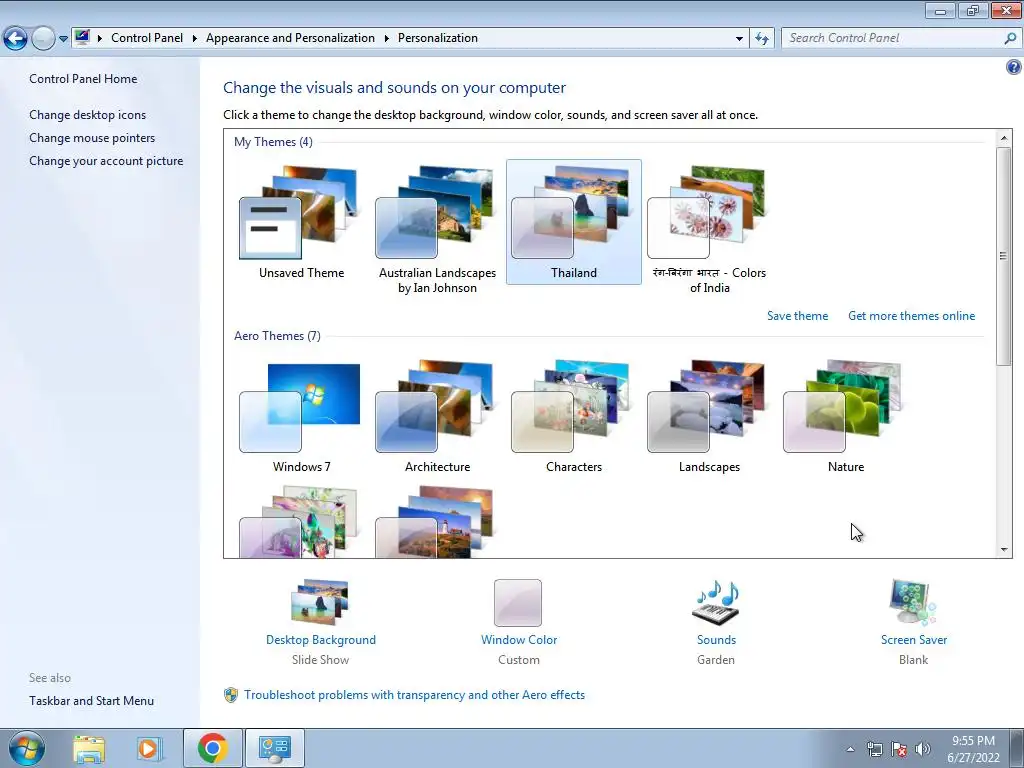The width and height of the screenshot is (1024, 768).
Task: Click the Sounds link text
Action: tap(716, 640)
